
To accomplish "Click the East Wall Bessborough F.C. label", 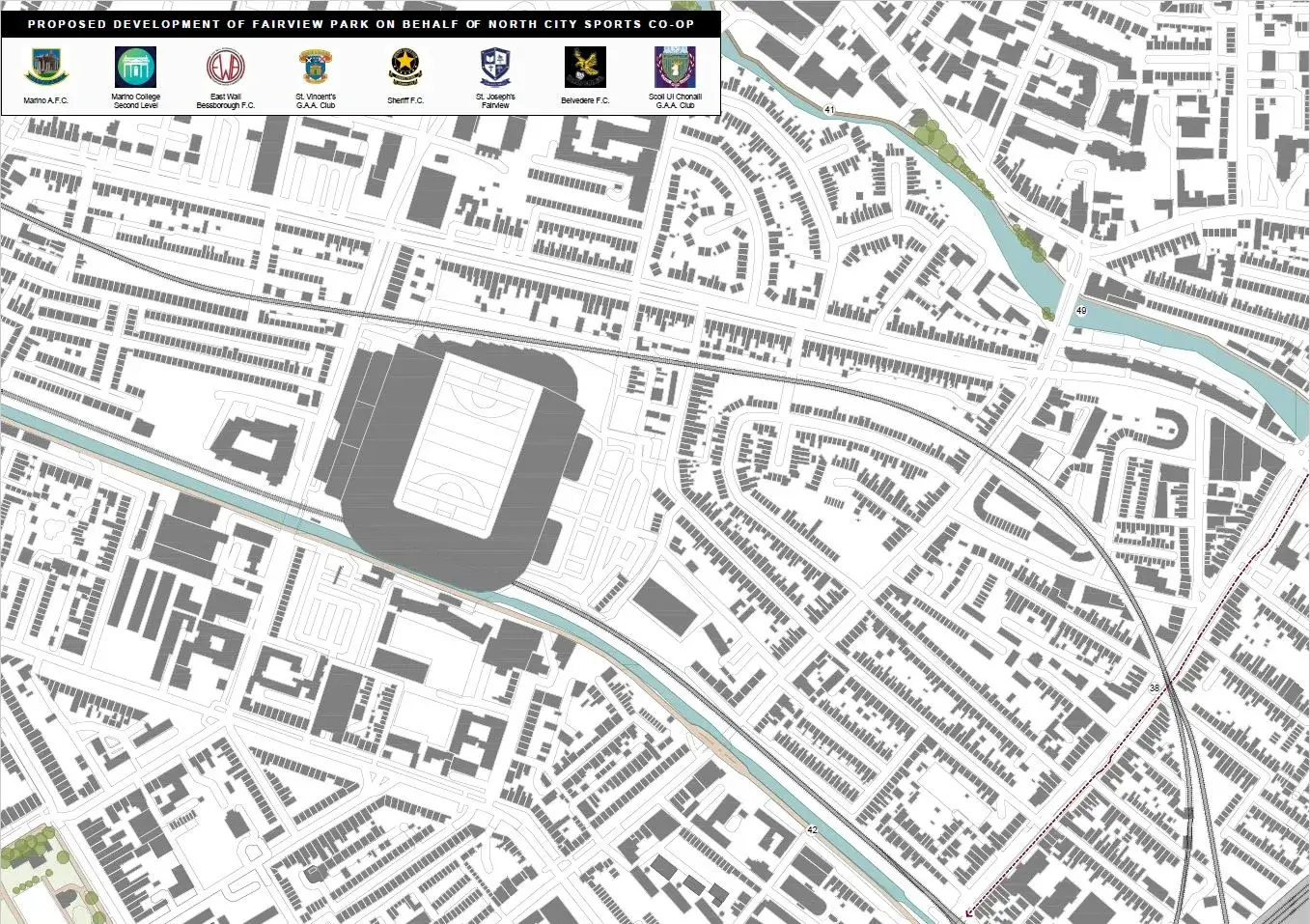I will point(226,101).
